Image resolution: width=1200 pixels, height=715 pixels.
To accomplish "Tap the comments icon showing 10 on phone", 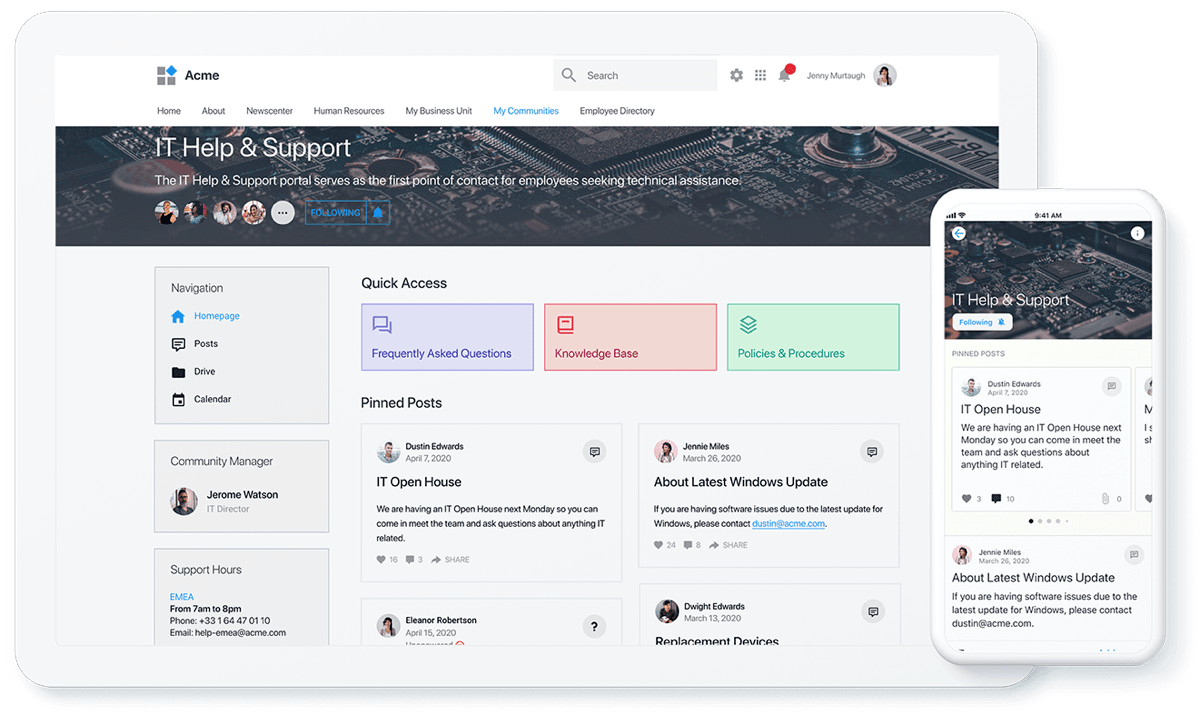I will 996,498.
